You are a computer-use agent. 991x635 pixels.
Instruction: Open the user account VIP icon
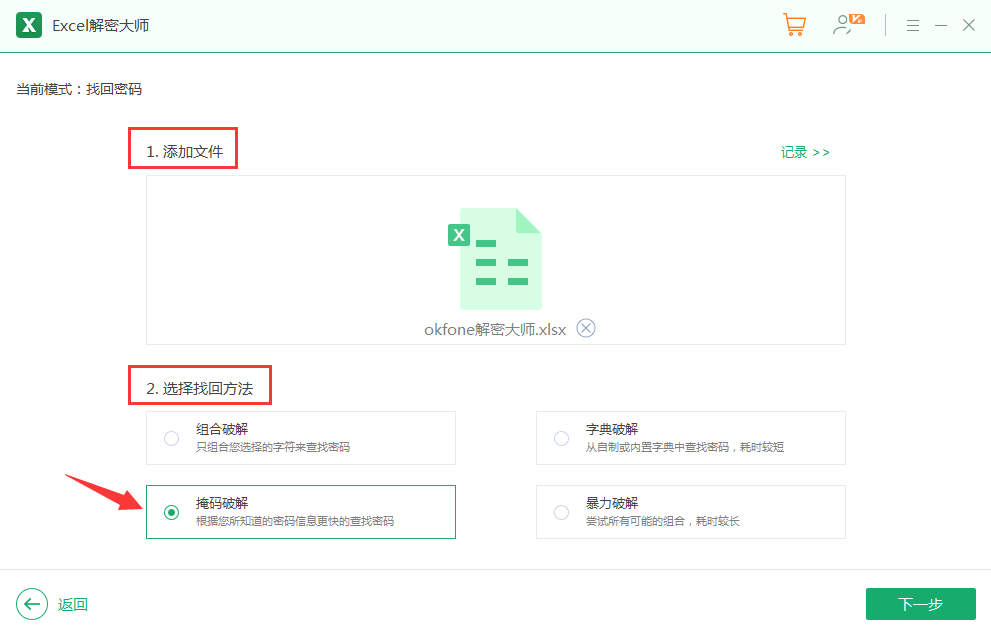coord(848,24)
